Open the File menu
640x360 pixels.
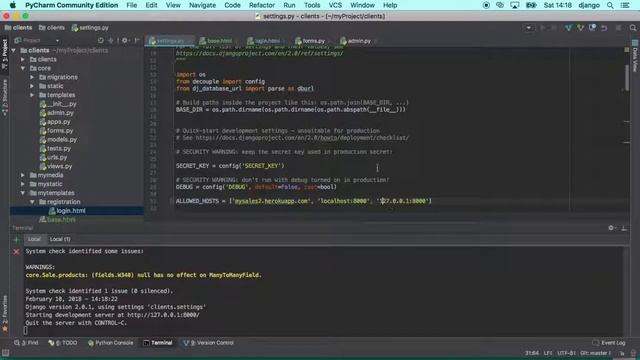pyautogui.click(x=131, y=5)
